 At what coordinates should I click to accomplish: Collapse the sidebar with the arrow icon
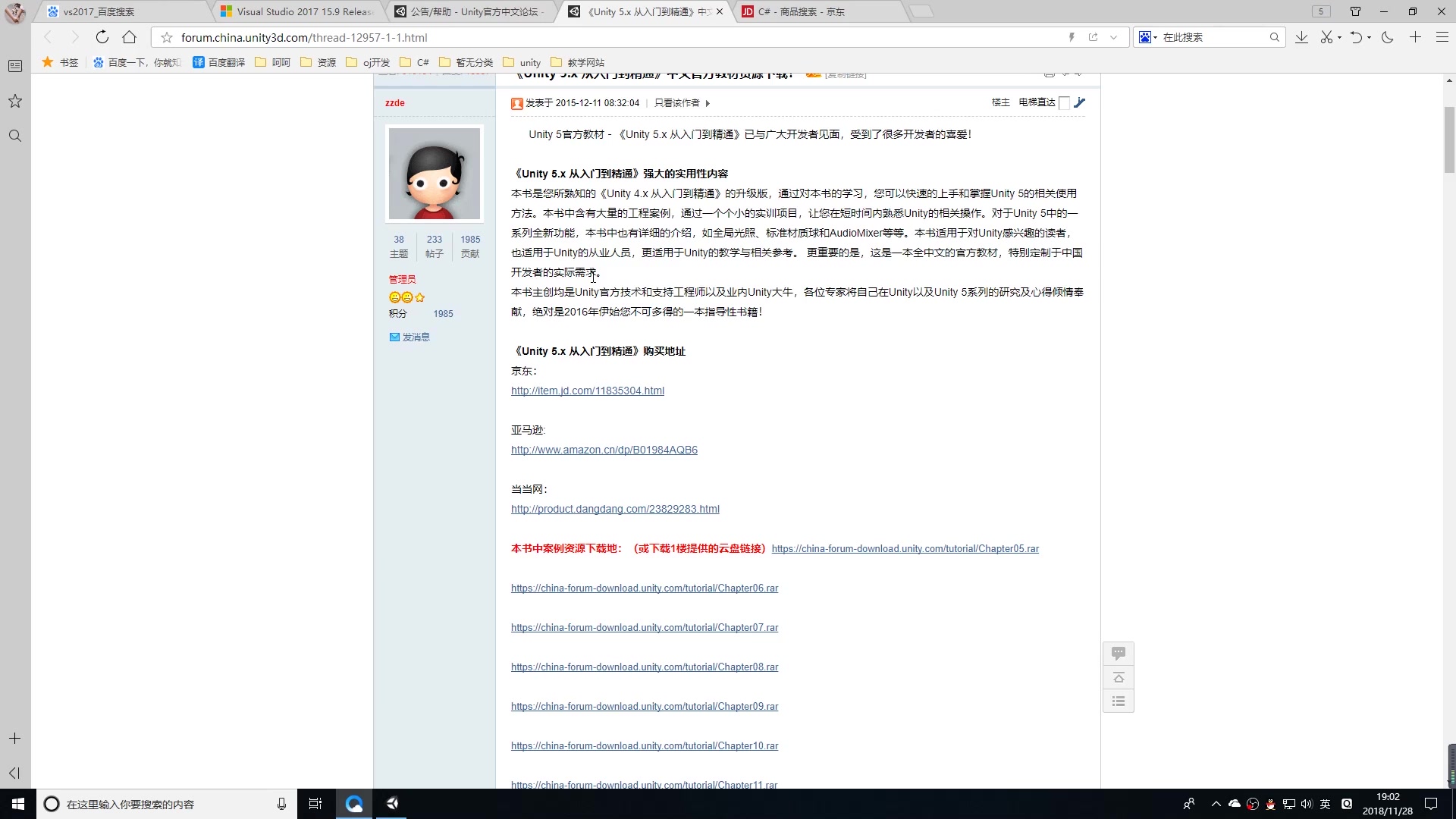click(x=14, y=773)
